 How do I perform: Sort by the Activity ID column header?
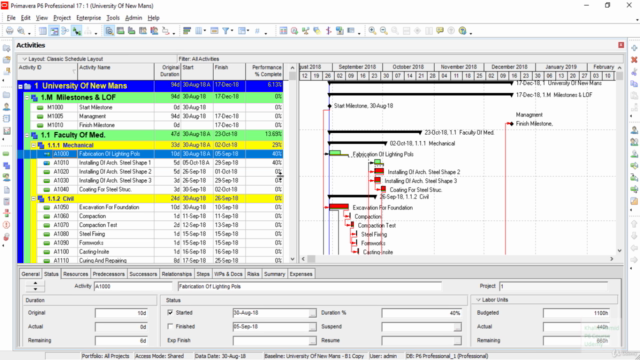(x=47, y=71)
